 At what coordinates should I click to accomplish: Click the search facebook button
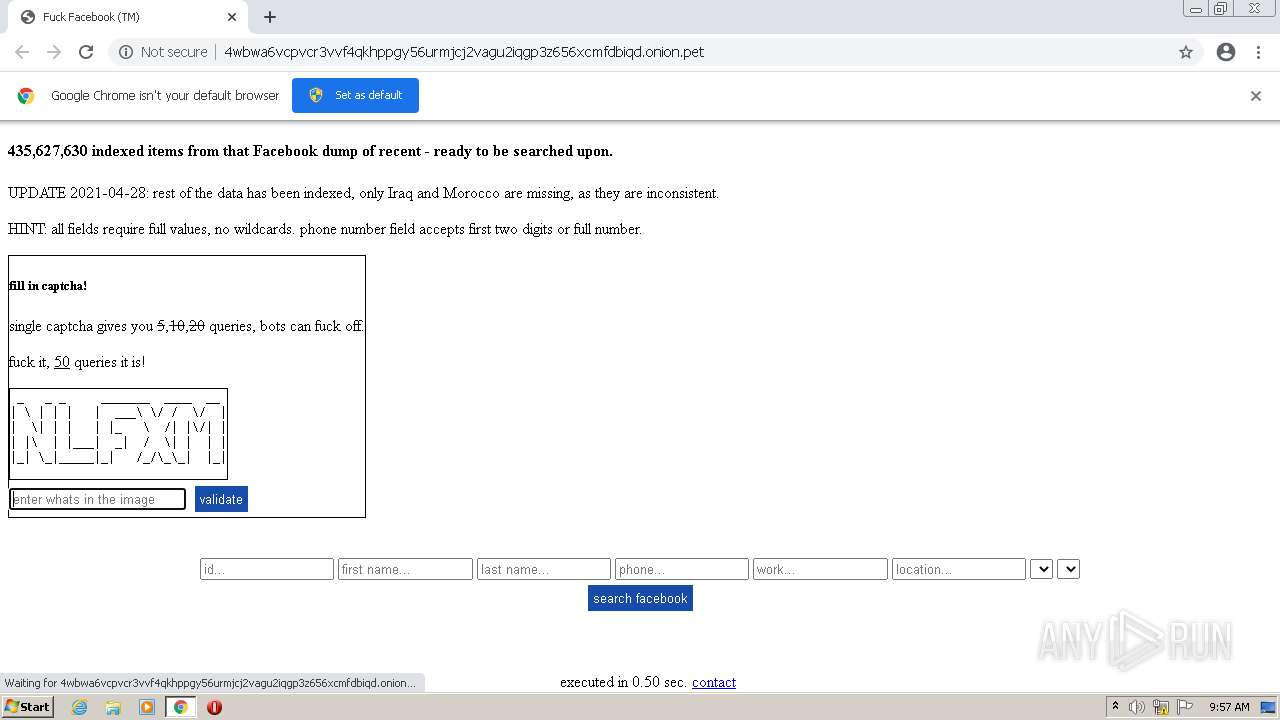(640, 598)
